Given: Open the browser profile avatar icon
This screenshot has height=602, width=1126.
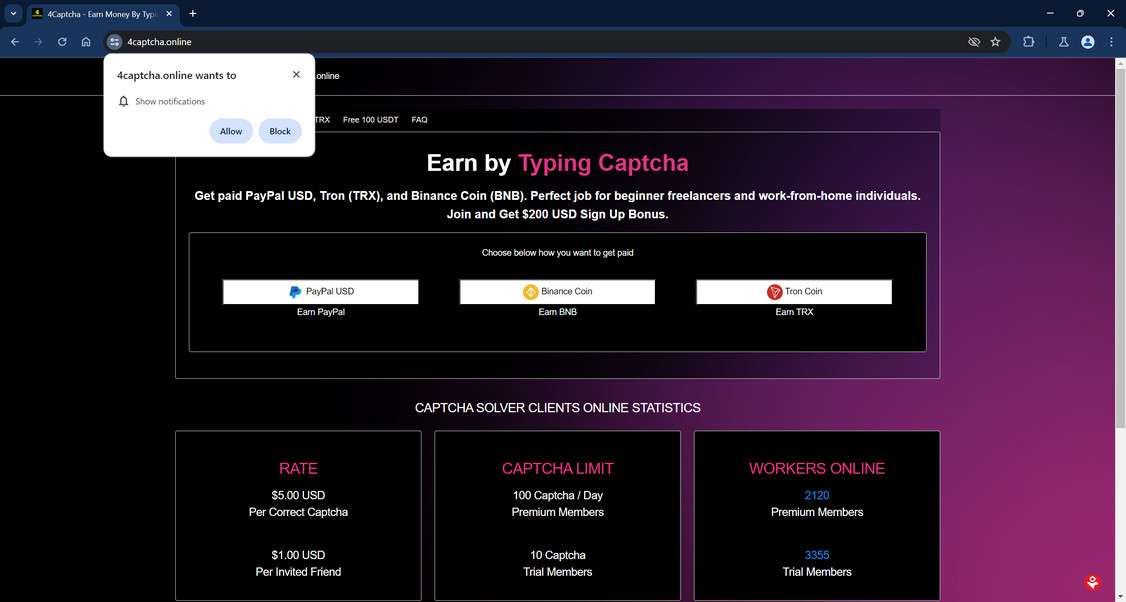Looking at the screenshot, I should pos(1087,42).
